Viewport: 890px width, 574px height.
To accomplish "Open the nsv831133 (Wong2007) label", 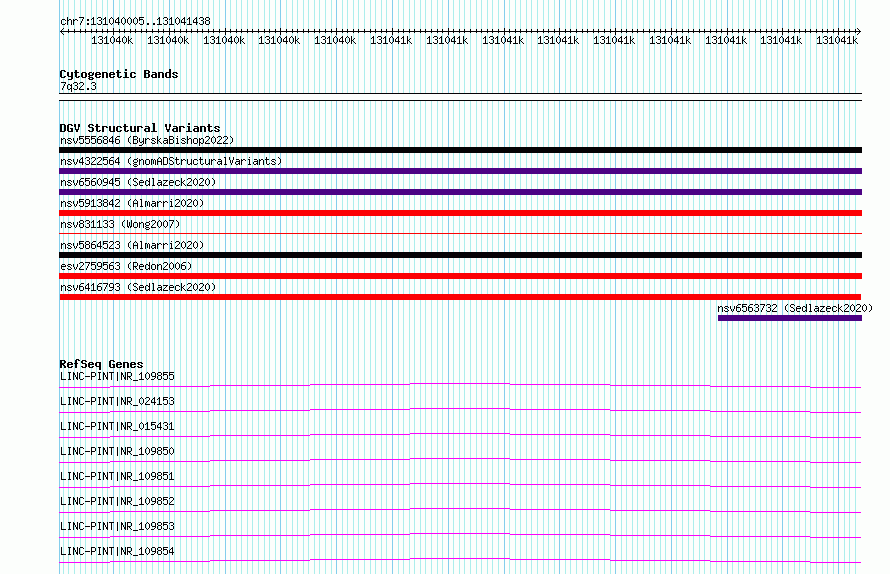I will pyautogui.click(x=120, y=224).
